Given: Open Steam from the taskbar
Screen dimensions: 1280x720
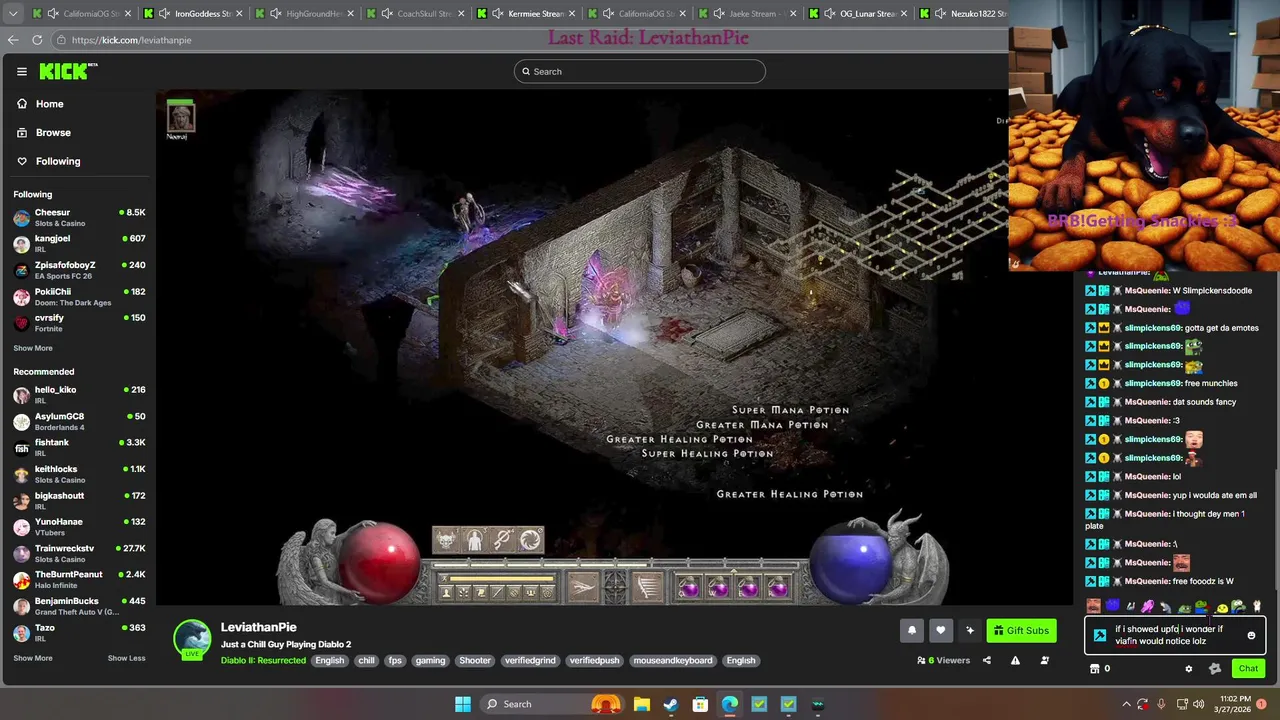Looking at the screenshot, I should coord(670,704).
